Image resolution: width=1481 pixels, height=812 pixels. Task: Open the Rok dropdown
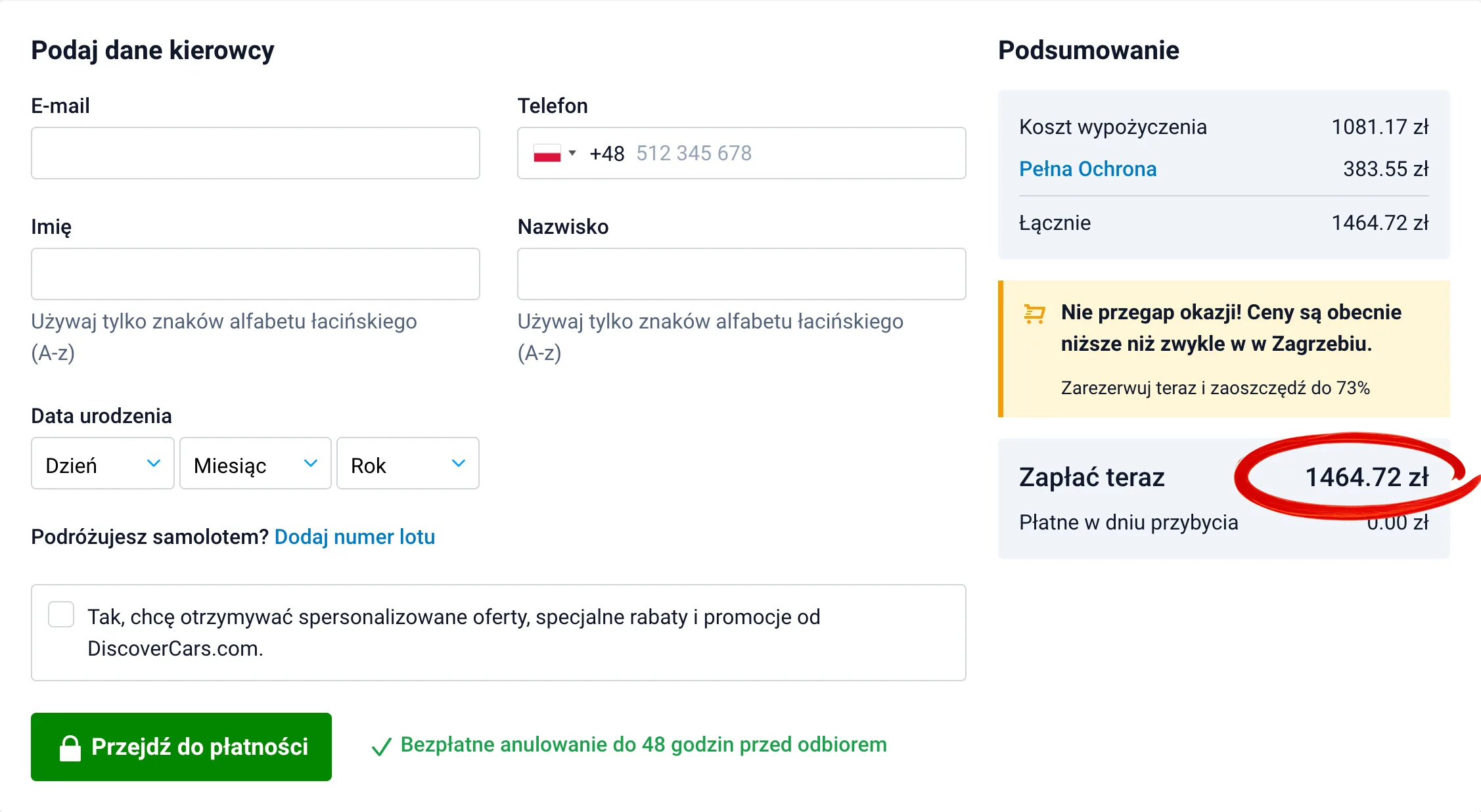[x=407, y=464]
